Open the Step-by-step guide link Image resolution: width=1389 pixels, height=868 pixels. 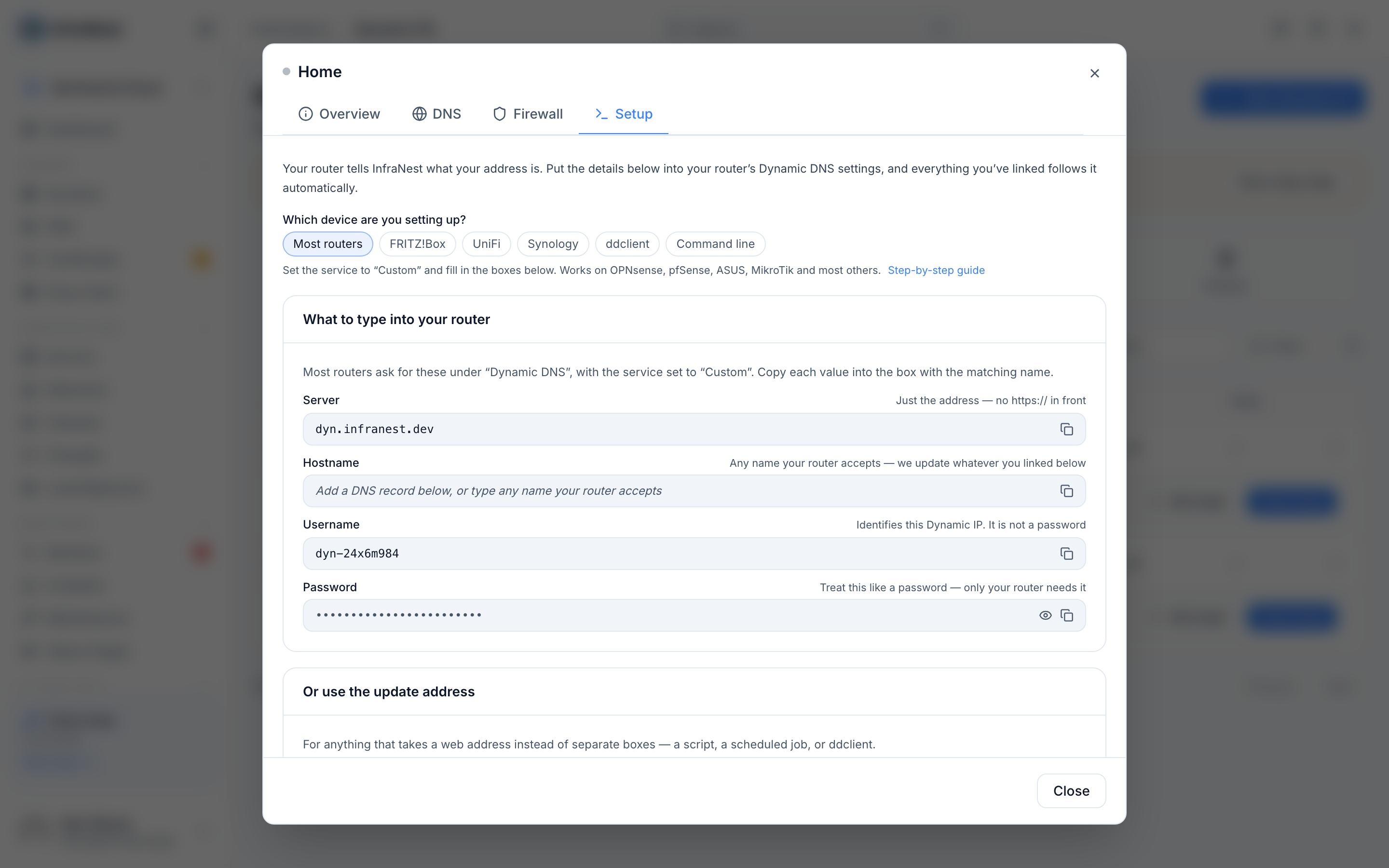pos(936,271)
